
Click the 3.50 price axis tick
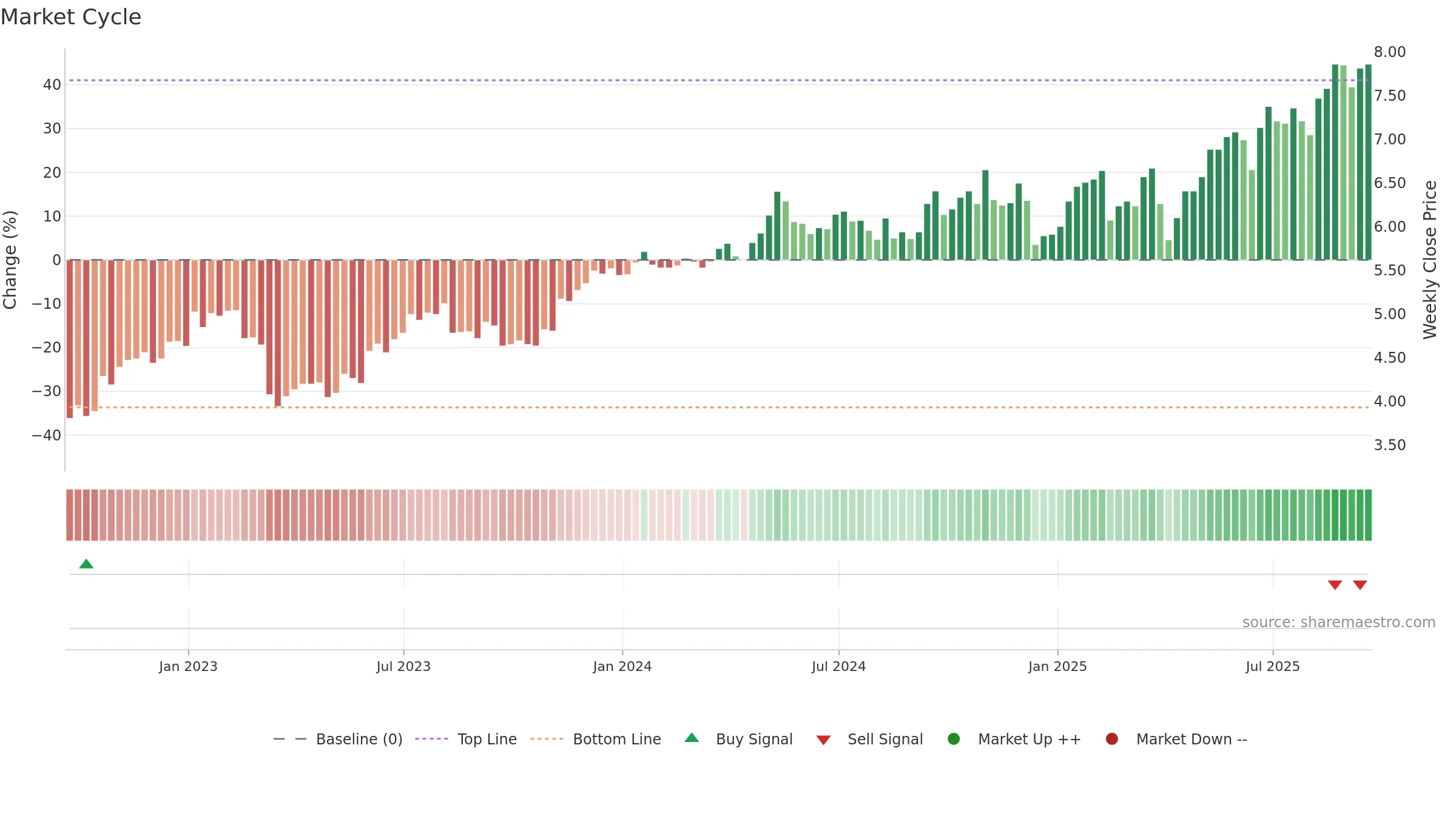point(1390,445)
